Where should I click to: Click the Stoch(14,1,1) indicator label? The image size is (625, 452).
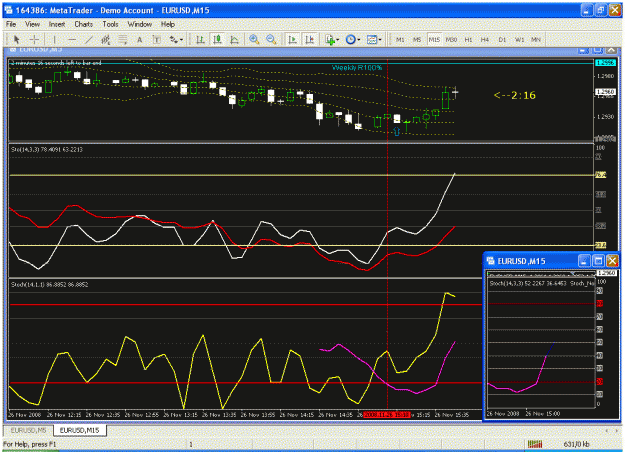click(49, 285)
